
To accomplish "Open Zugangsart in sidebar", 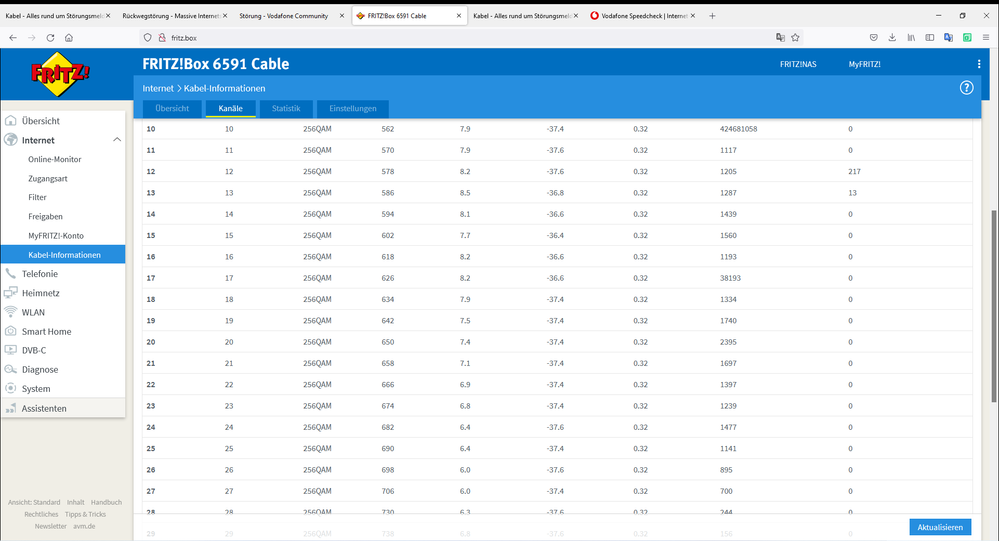I will tap(48, 178).
